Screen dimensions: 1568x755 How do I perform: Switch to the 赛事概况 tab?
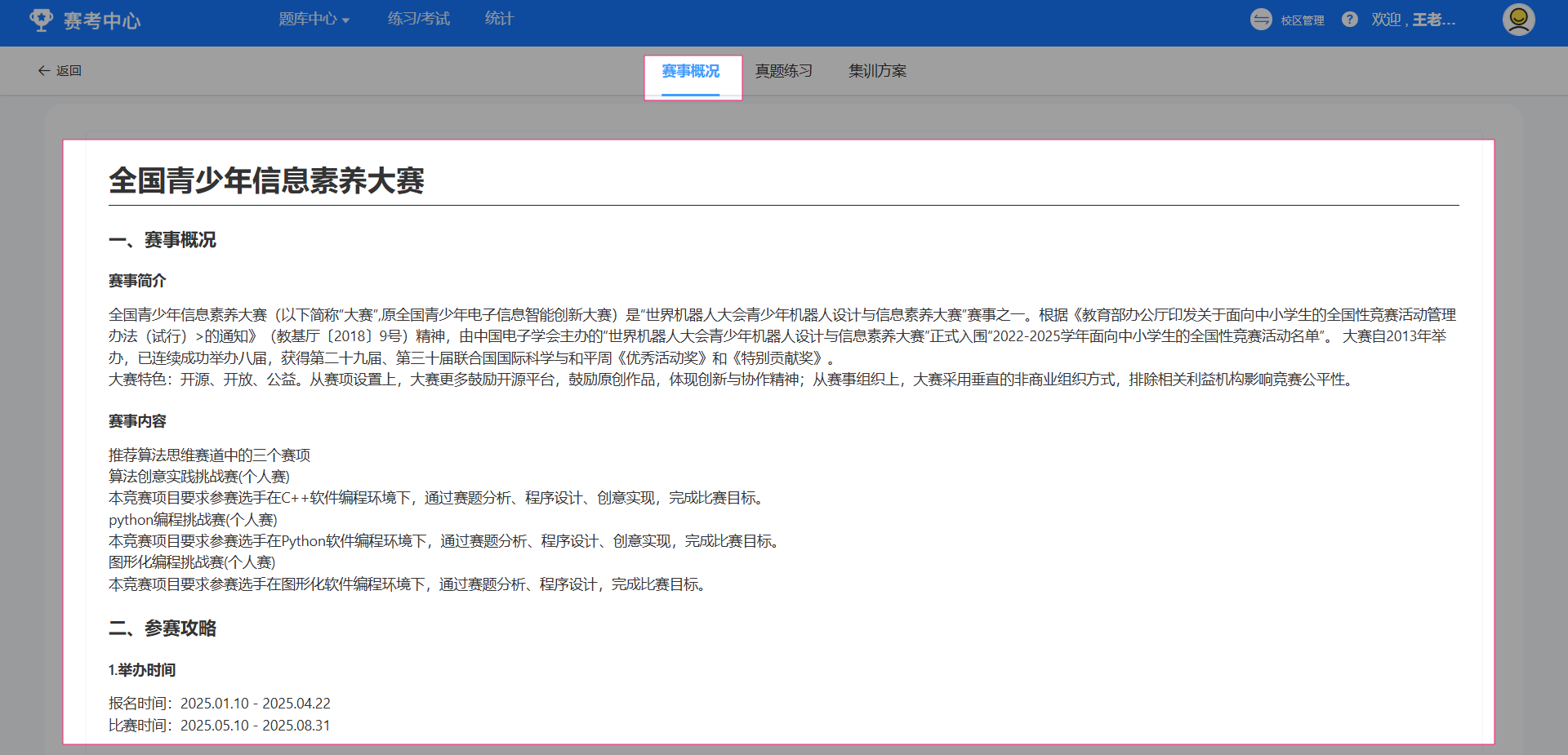pyautogui.click(x=691, y=72)
